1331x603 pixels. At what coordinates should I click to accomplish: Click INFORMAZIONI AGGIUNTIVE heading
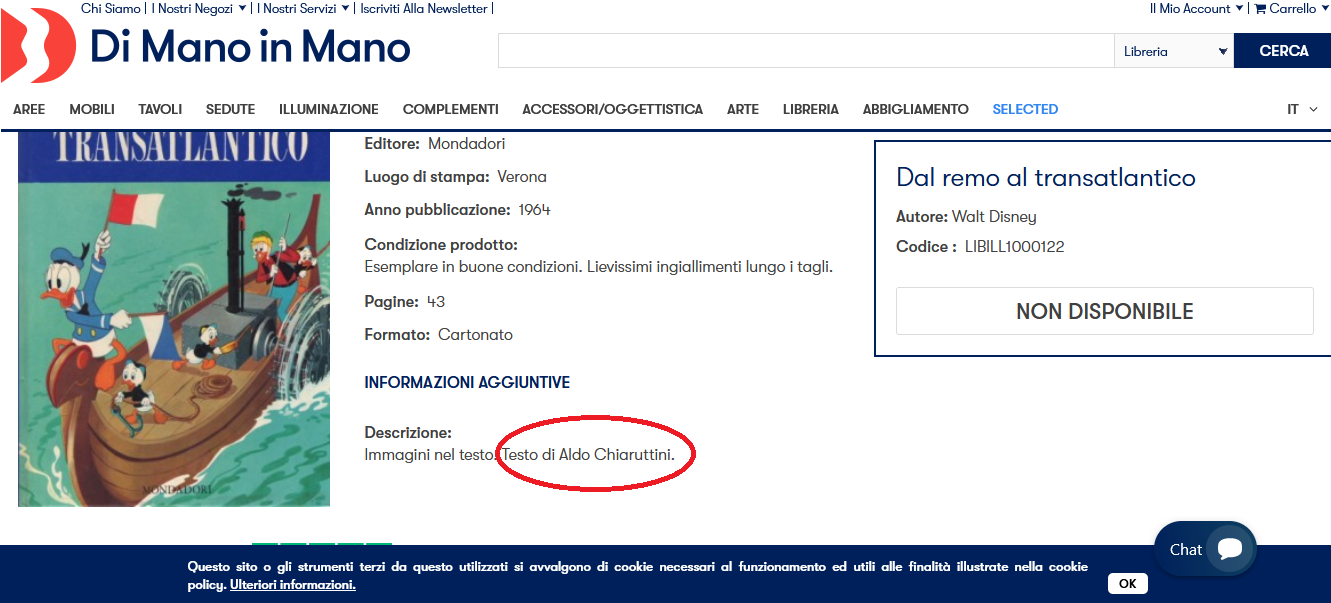click(x=467, y=383)
